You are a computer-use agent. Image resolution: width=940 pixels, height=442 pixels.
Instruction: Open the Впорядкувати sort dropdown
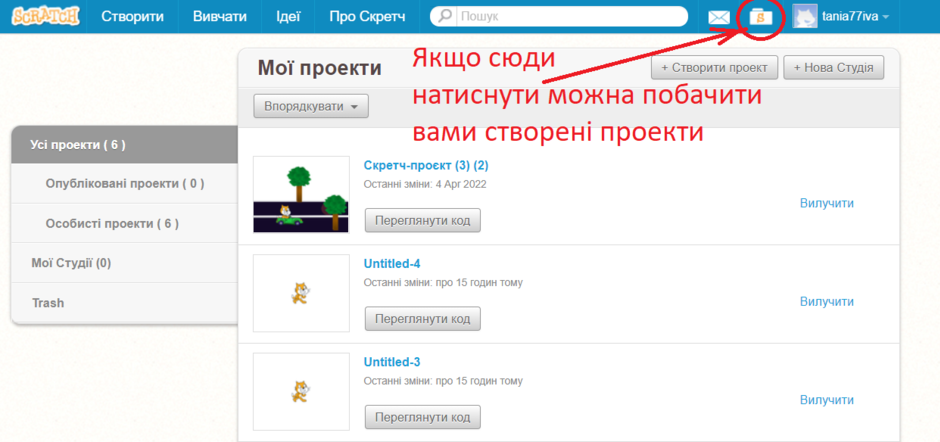pos(311,107)
